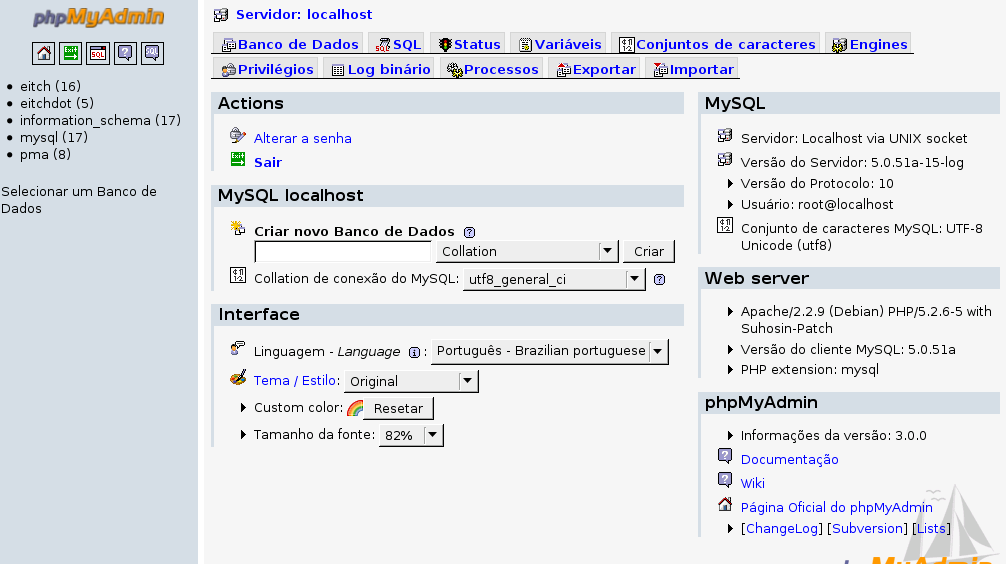Screen dimensions: 1006x564
Task: Click the charset icon beside Conjunto de caracteres MySQL
Action: pos(725,225)
